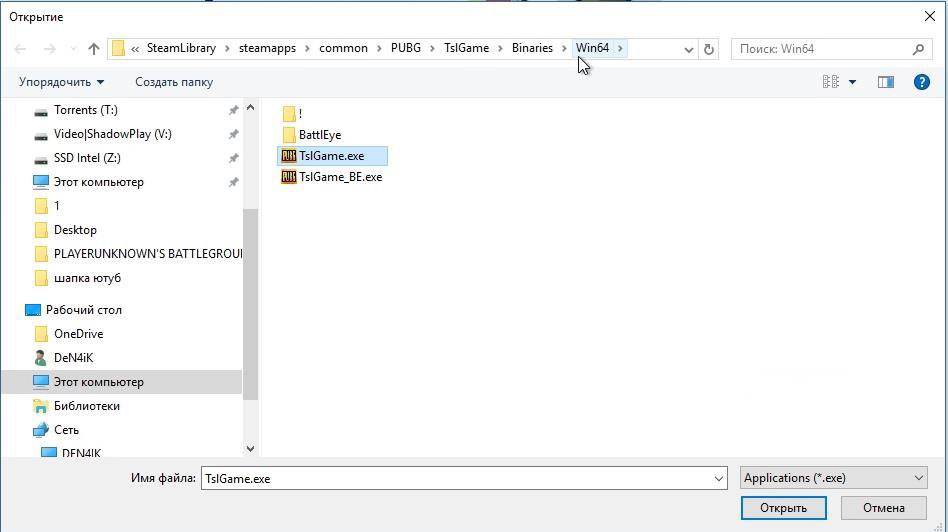Select SSD Intel (Z:) drive
948x532 pixels.
[x=87, y=158]
